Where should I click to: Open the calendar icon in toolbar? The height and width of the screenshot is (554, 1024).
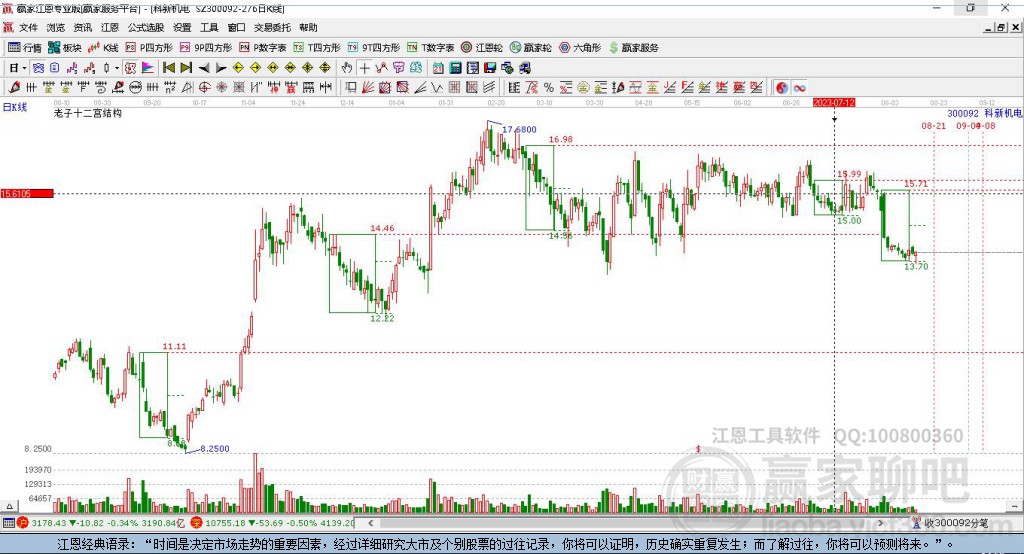(438, 68)
